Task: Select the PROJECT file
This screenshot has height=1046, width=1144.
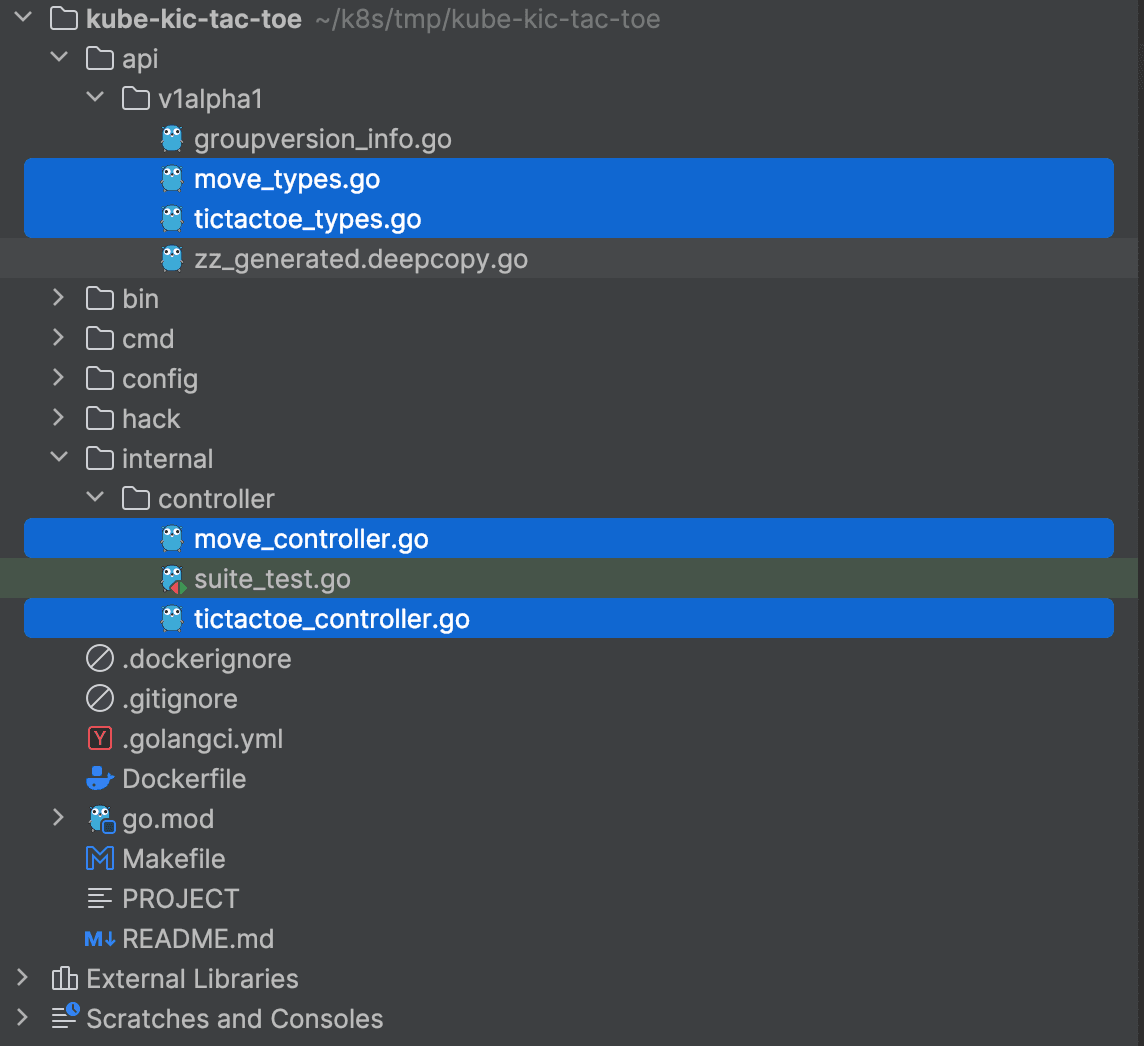Action: pyautogui.click(x=180, y=899)
